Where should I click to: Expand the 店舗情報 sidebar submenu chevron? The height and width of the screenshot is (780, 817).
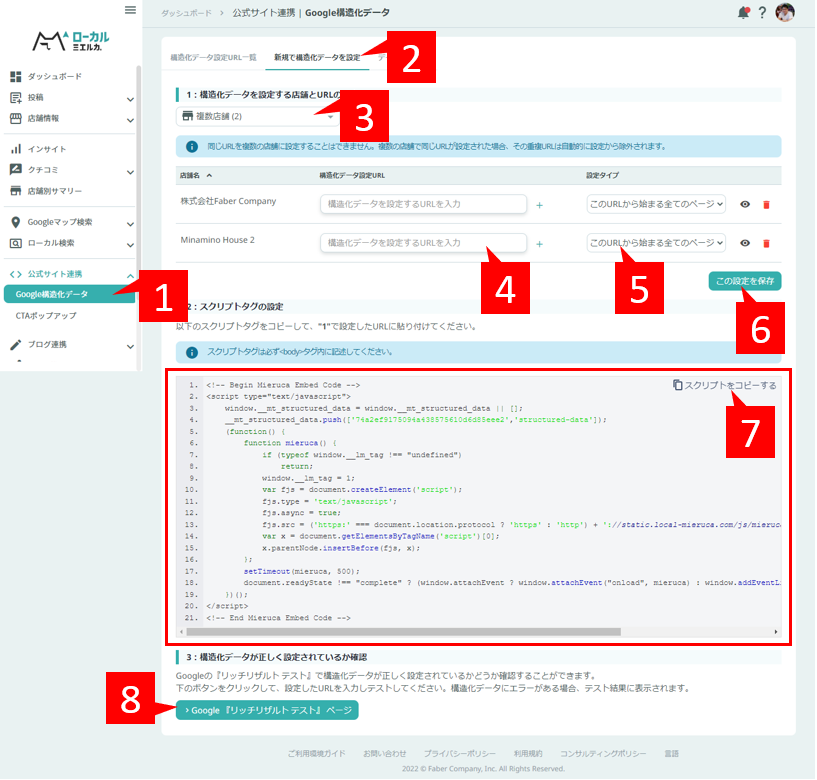tap(130, 120)
